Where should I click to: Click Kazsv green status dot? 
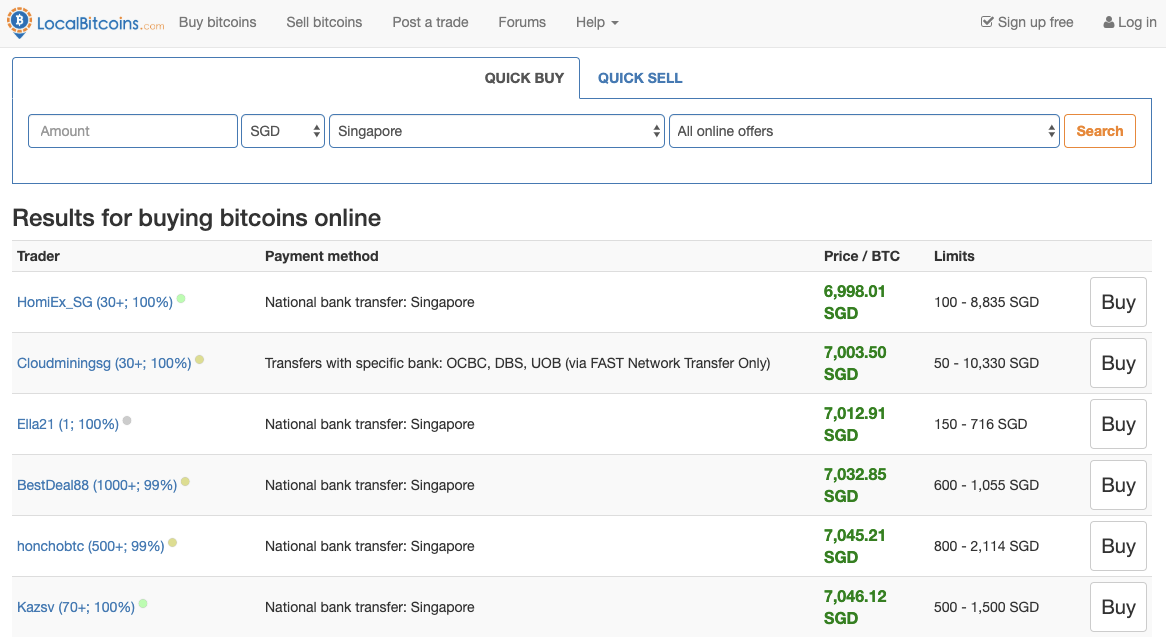point(143,604)
